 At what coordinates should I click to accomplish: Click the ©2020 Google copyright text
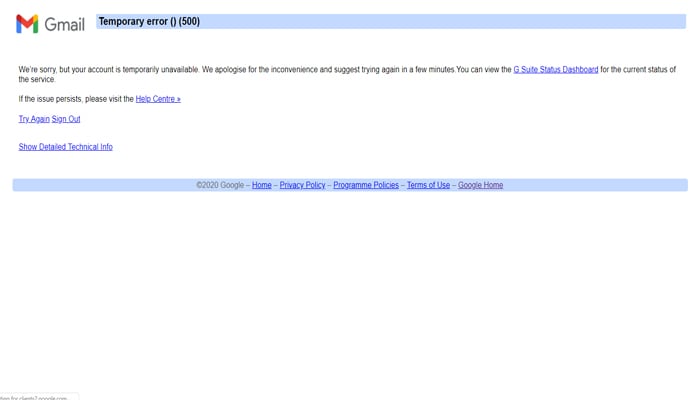tap(220, 185)
